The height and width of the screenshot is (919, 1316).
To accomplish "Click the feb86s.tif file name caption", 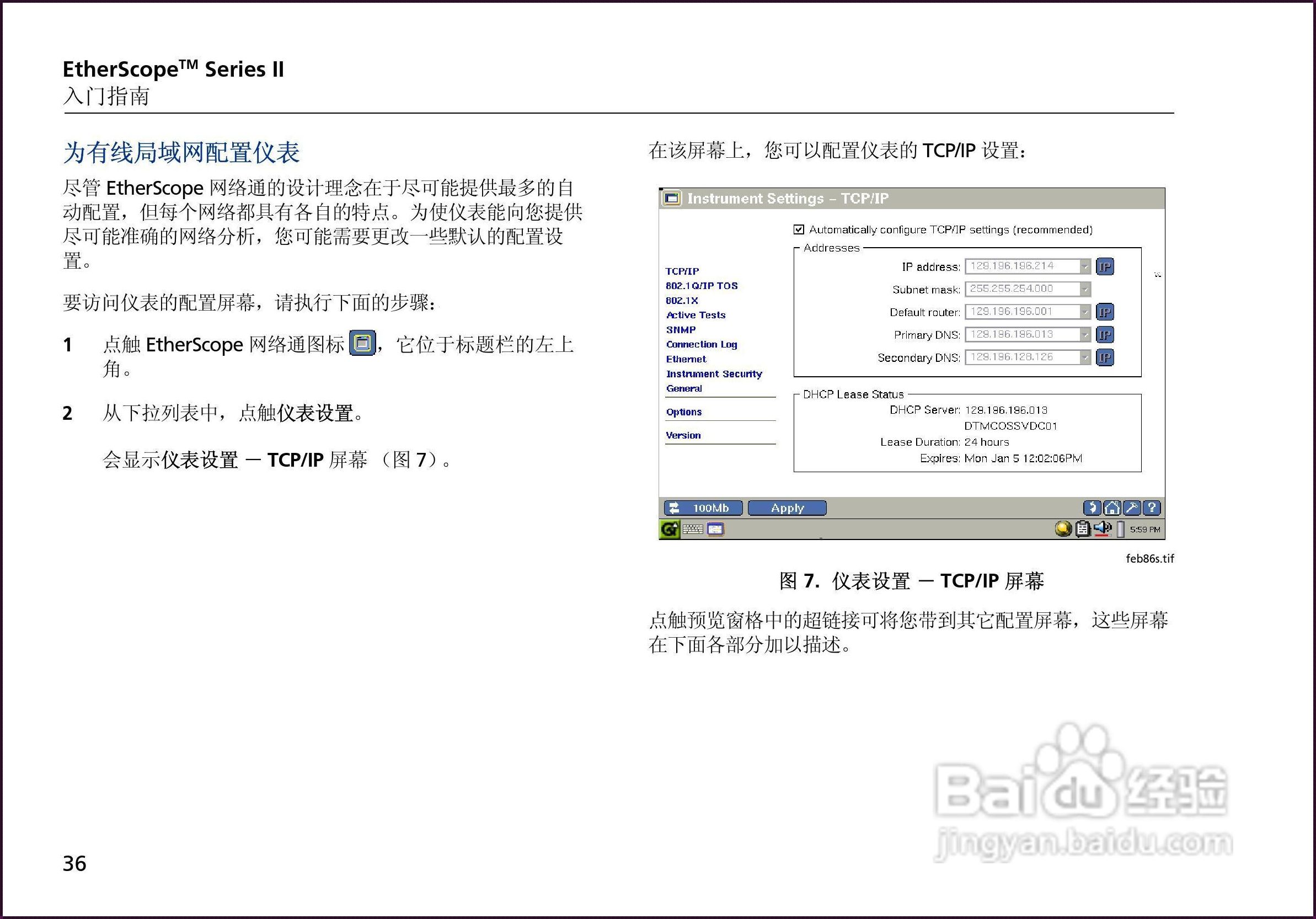I will (1150, 558).
